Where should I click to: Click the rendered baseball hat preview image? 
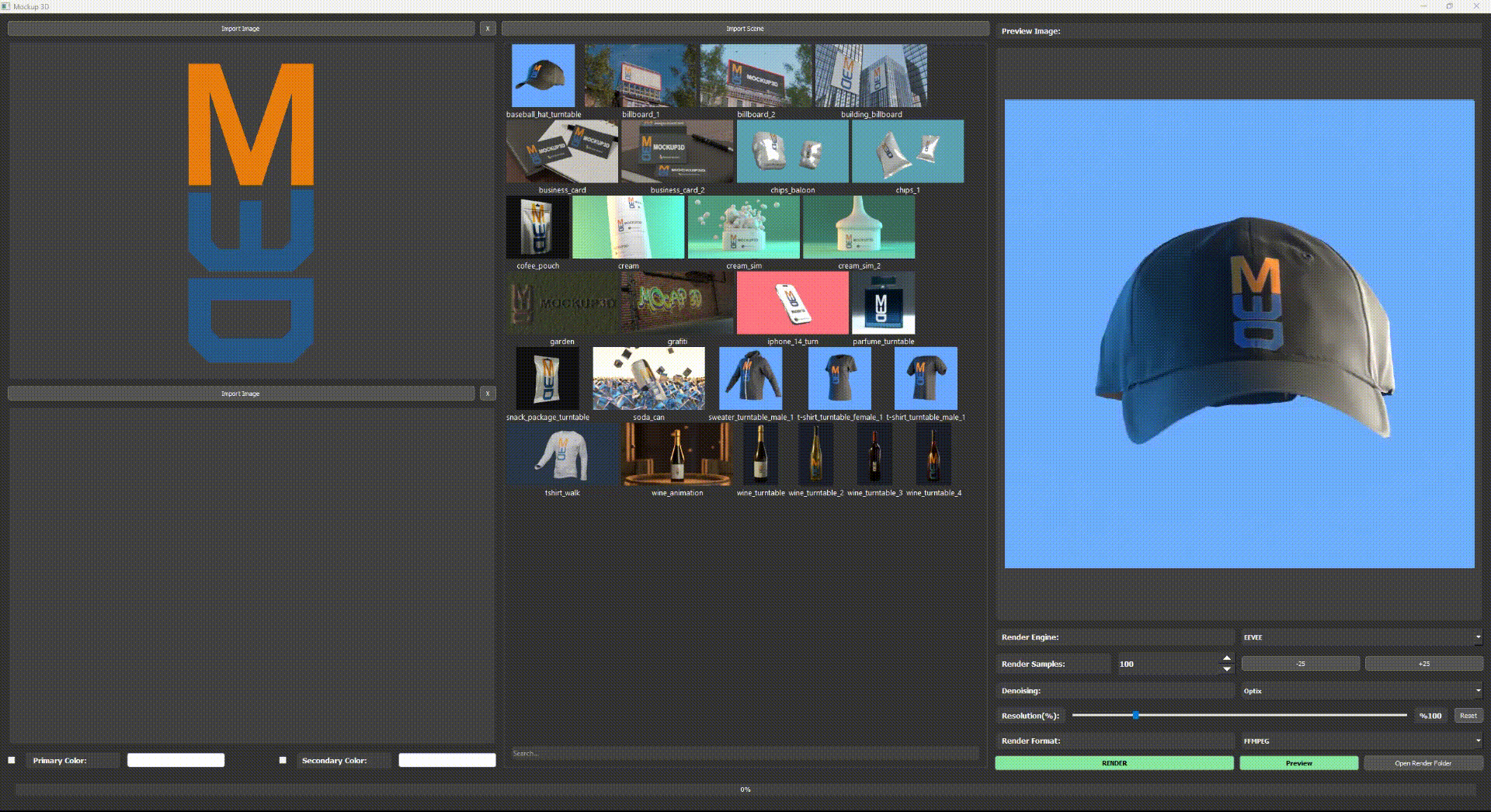pos(1239,334)
